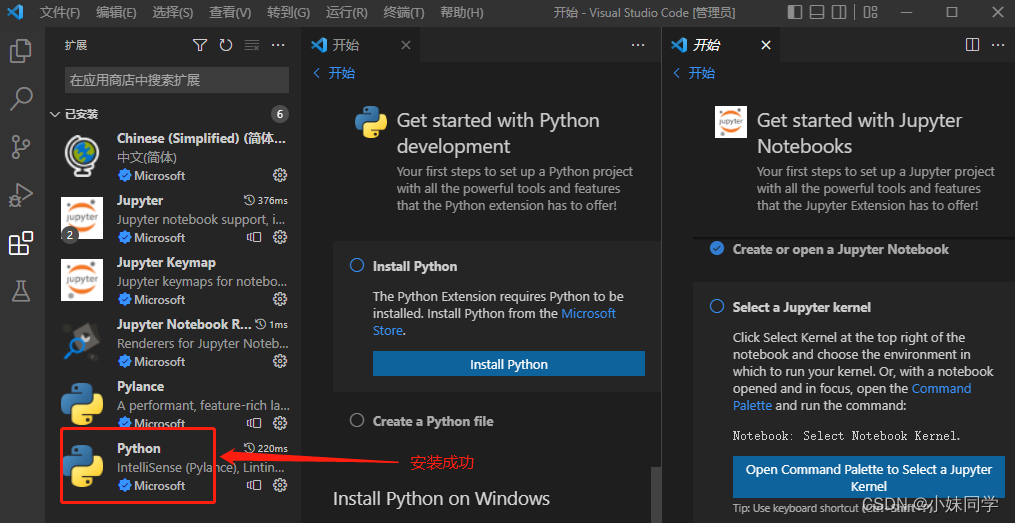Toggle Create or open a Jupyter Notebook checkmark

point(717,249)
